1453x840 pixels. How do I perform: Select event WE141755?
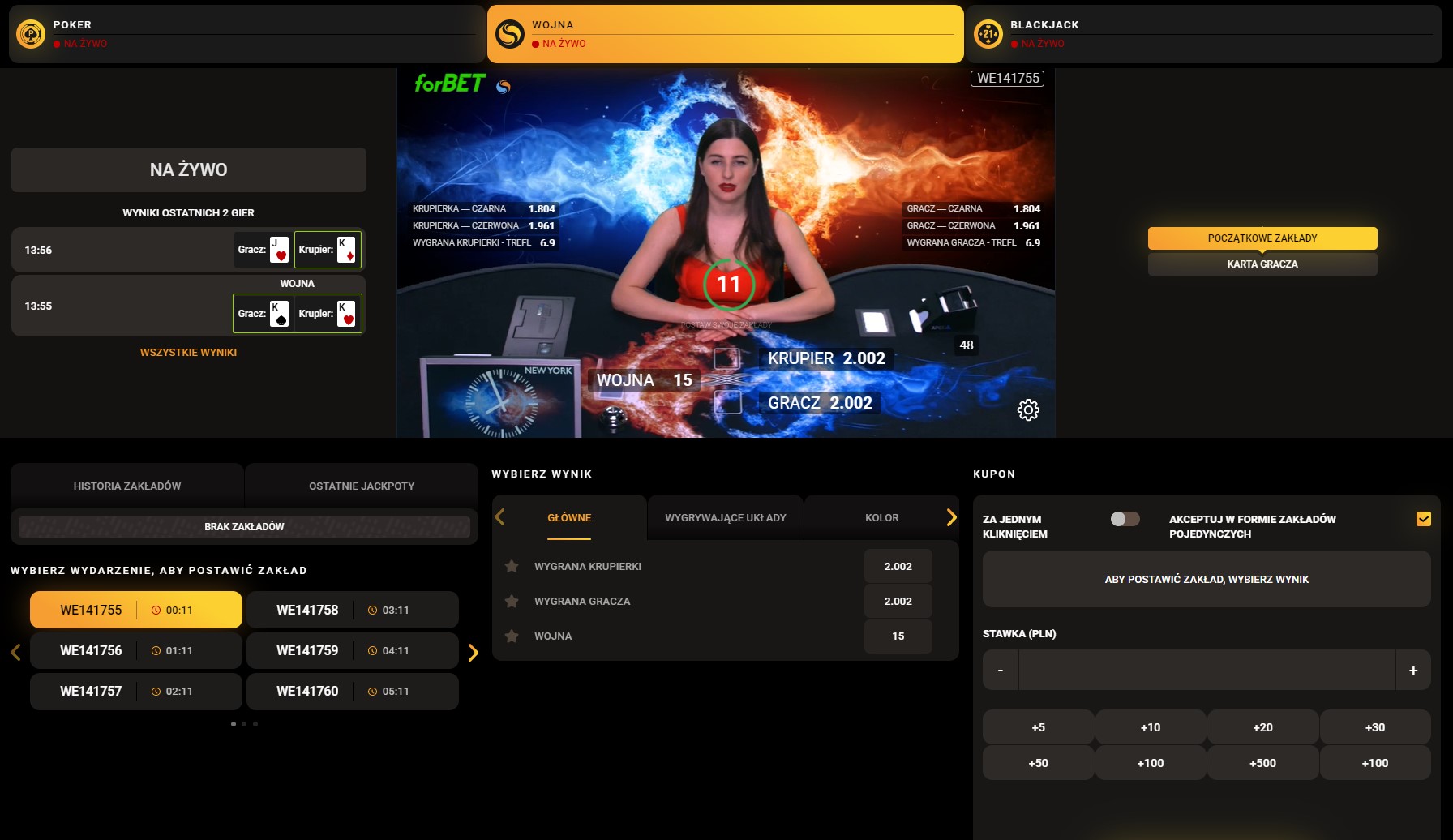pos(136,610)
